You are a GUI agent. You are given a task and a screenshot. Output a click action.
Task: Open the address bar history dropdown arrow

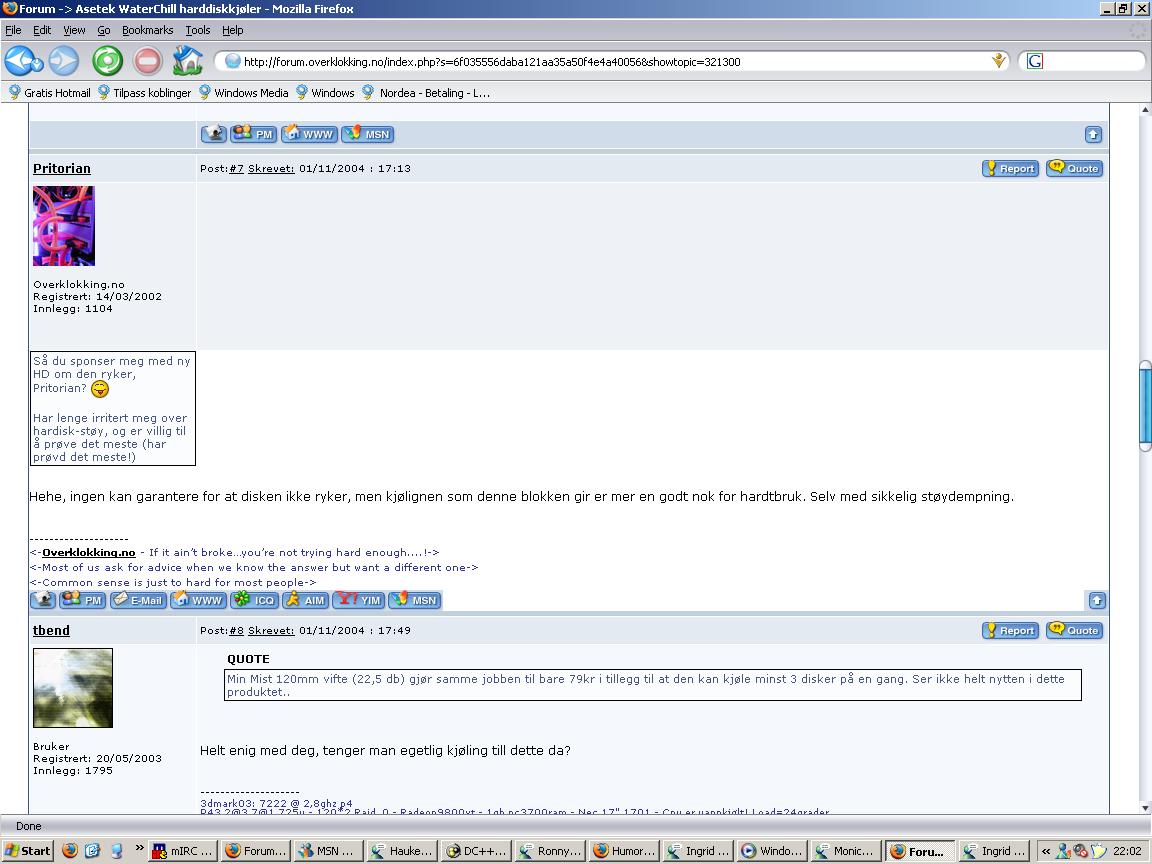click(x=998, y=61)
